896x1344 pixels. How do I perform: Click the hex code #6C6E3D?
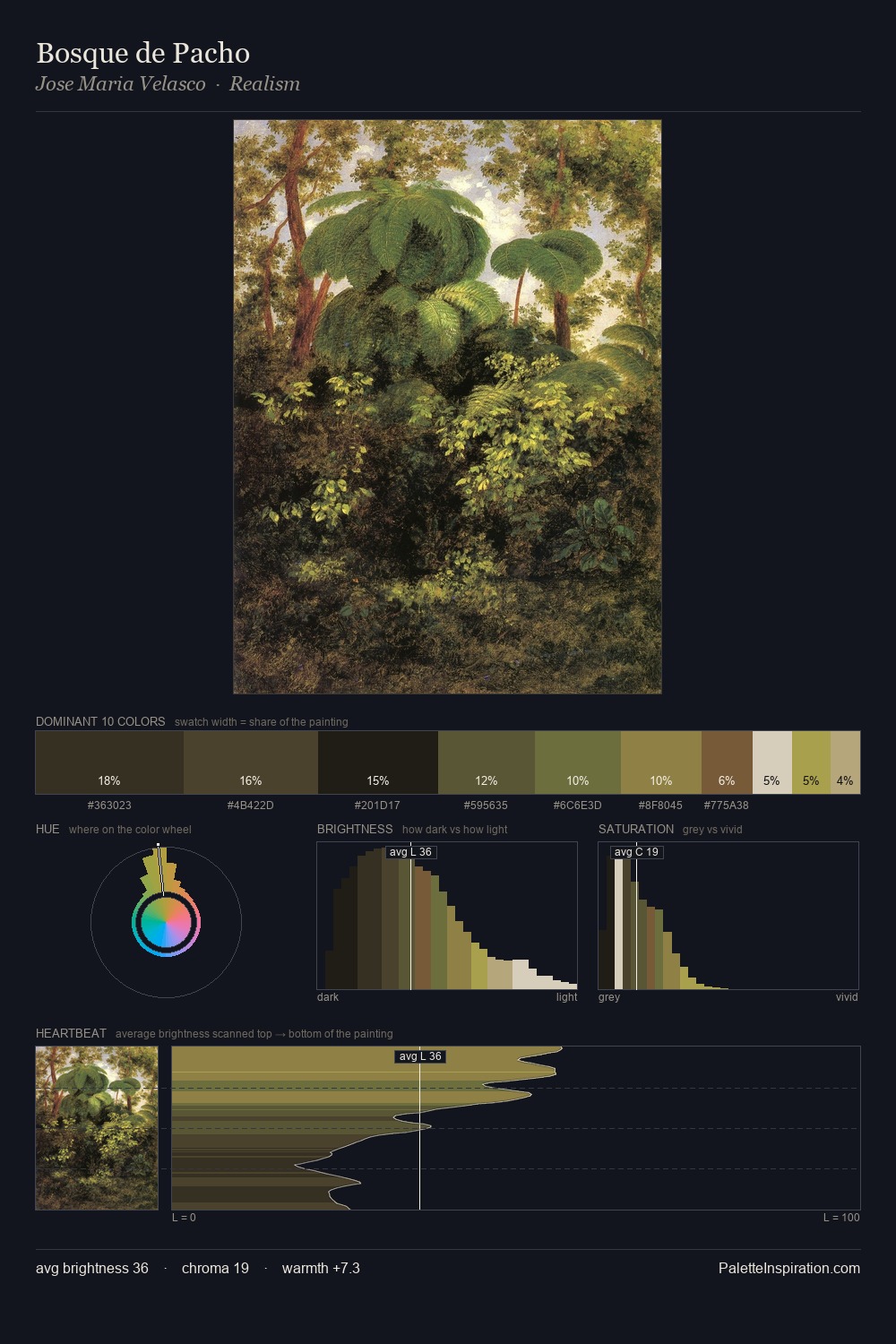tap(577, 806)
